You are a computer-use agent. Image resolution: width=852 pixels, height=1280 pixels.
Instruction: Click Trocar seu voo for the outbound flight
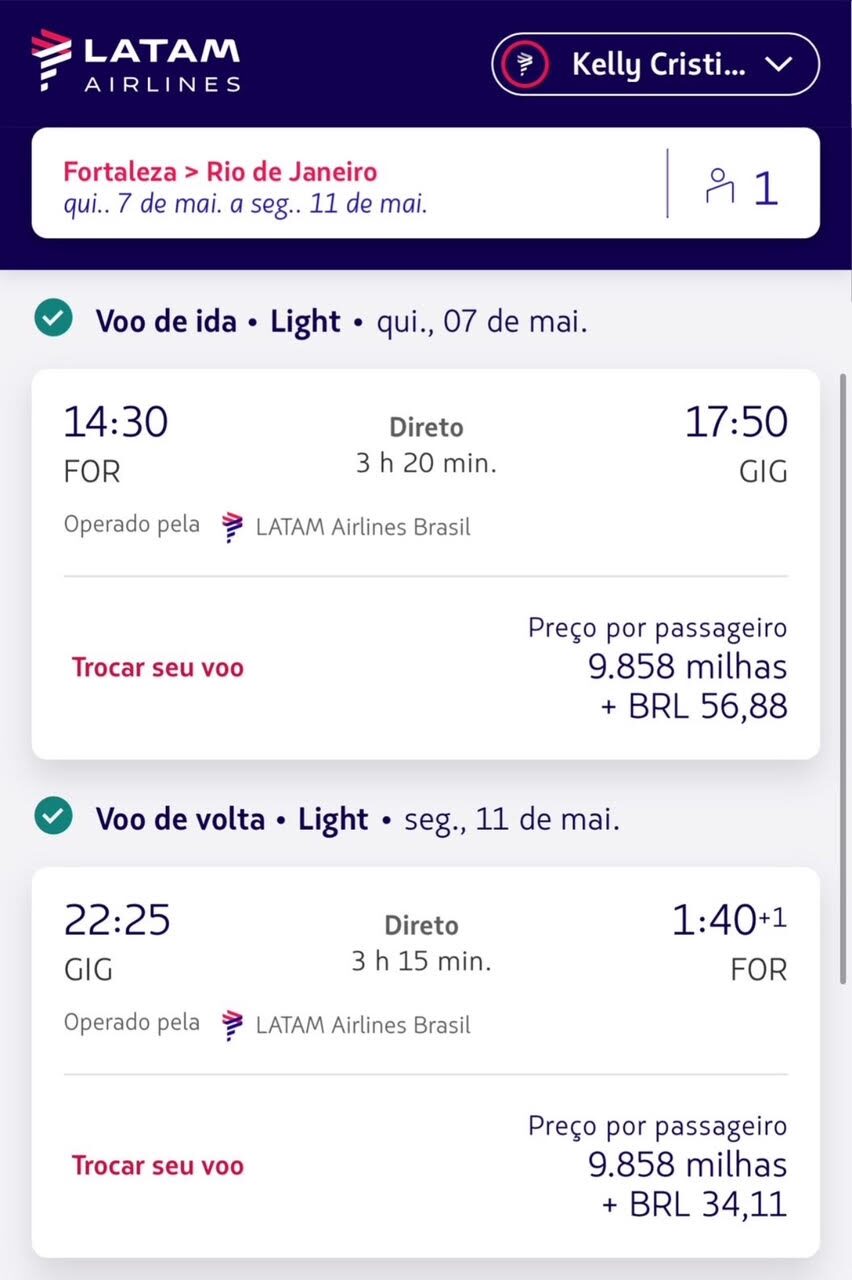pos(158,667)
